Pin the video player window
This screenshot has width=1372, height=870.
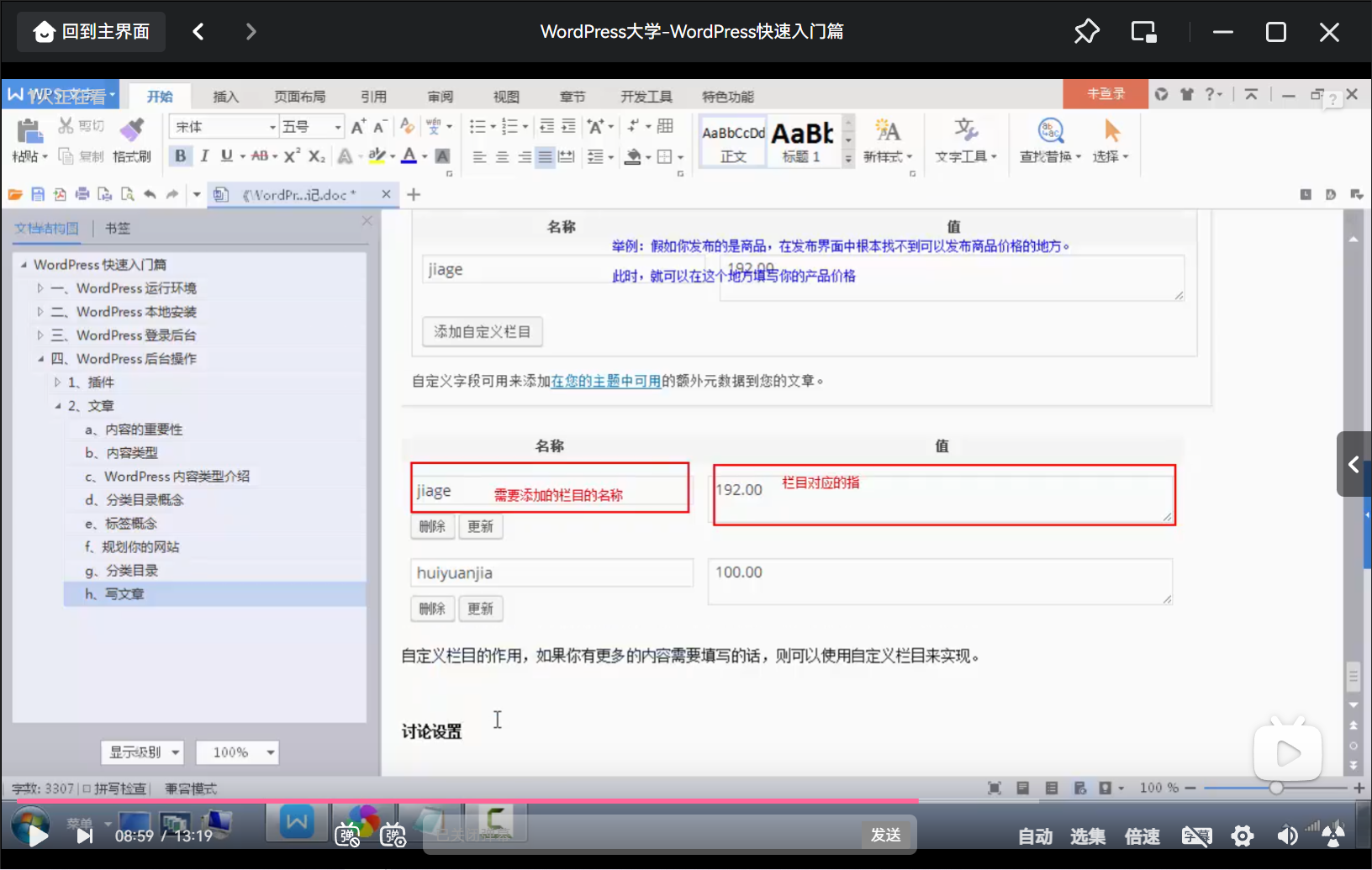(1086, 32)
